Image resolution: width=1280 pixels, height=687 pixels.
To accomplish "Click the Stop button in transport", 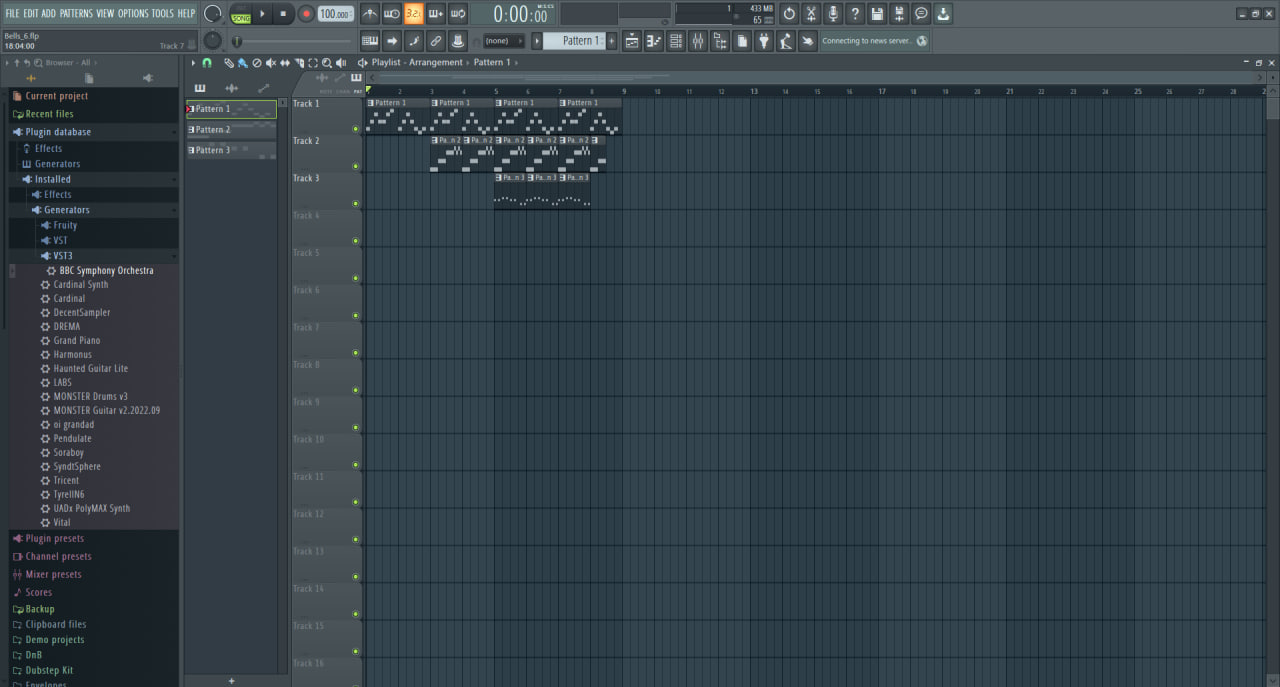I will tap(283, 14).
